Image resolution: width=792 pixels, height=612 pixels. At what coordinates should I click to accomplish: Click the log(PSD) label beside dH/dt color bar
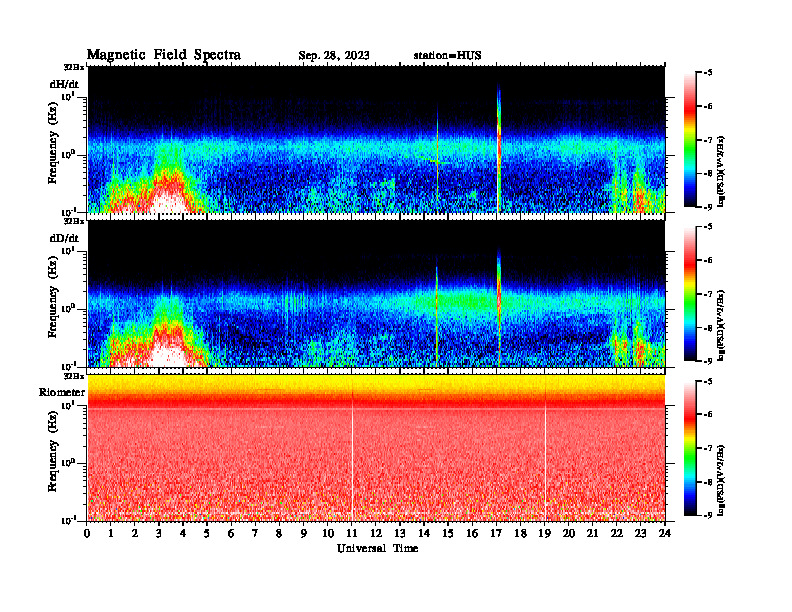point(722,171)
